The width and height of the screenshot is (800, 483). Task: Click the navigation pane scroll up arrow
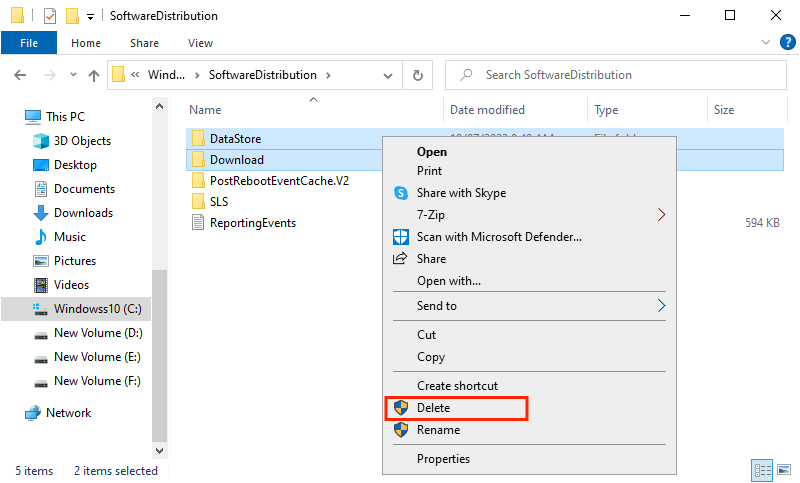pyautogui.click(x=160, y=107)
